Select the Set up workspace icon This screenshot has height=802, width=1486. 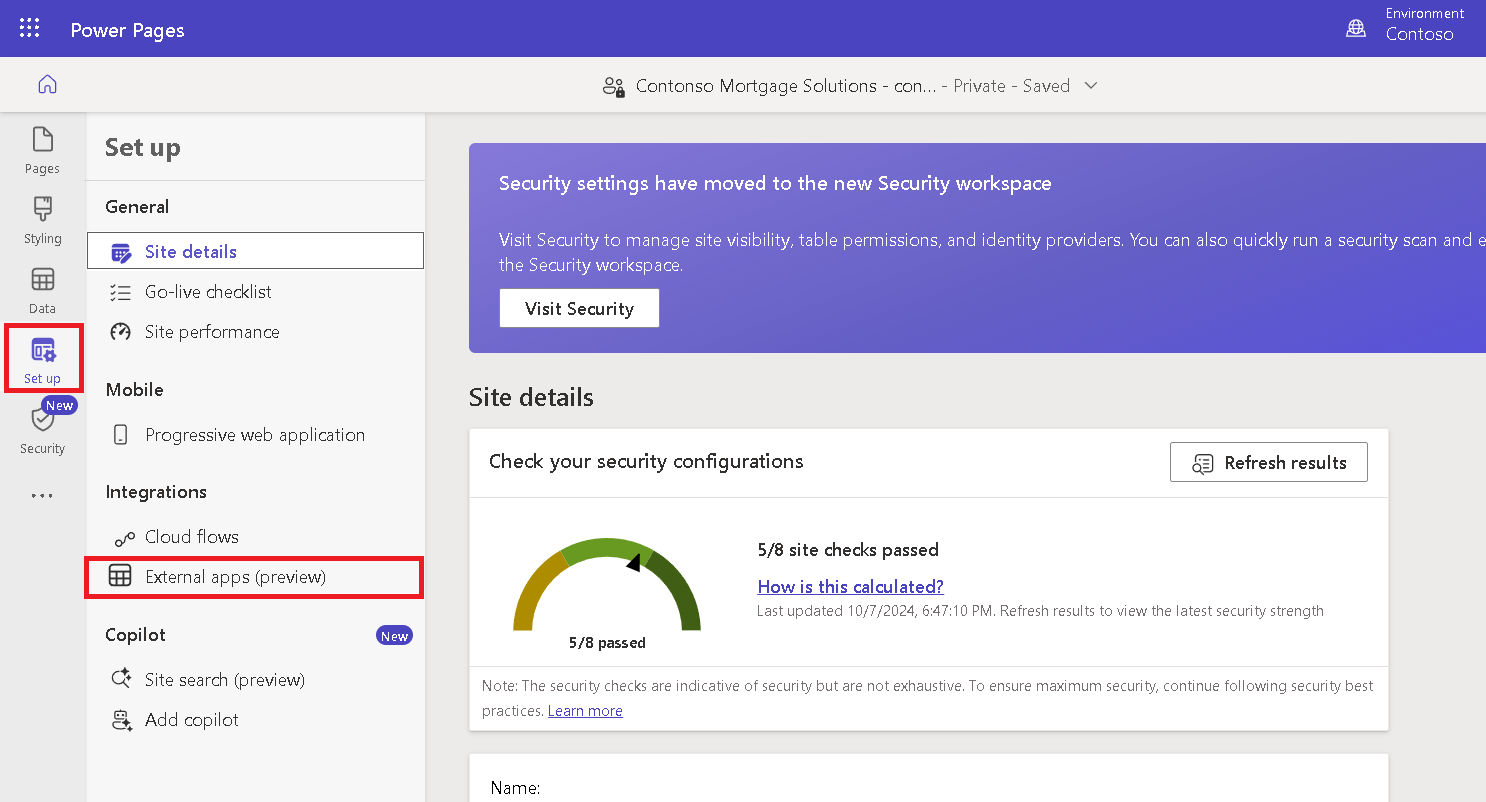(43, 360)
